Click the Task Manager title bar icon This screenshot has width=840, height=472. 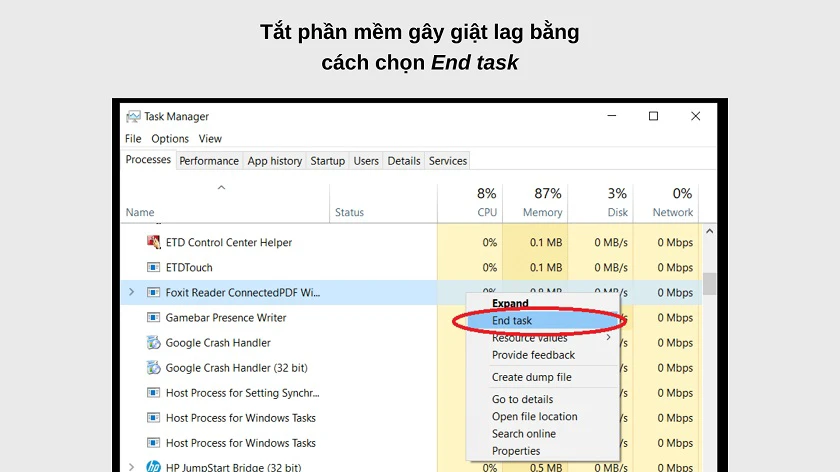coord(133,116)
